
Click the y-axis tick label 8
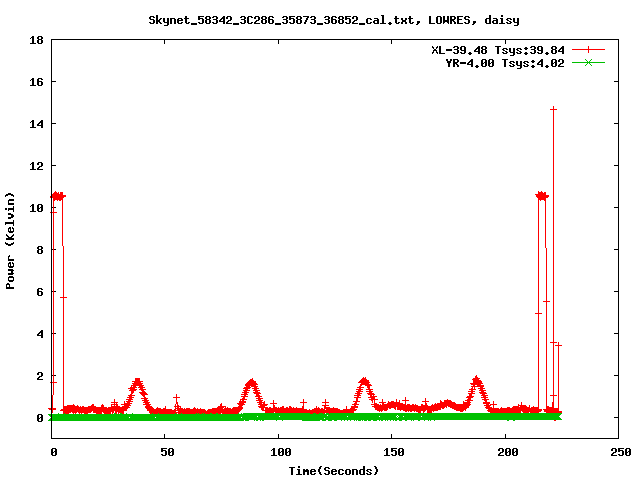(x=40, y=250)
